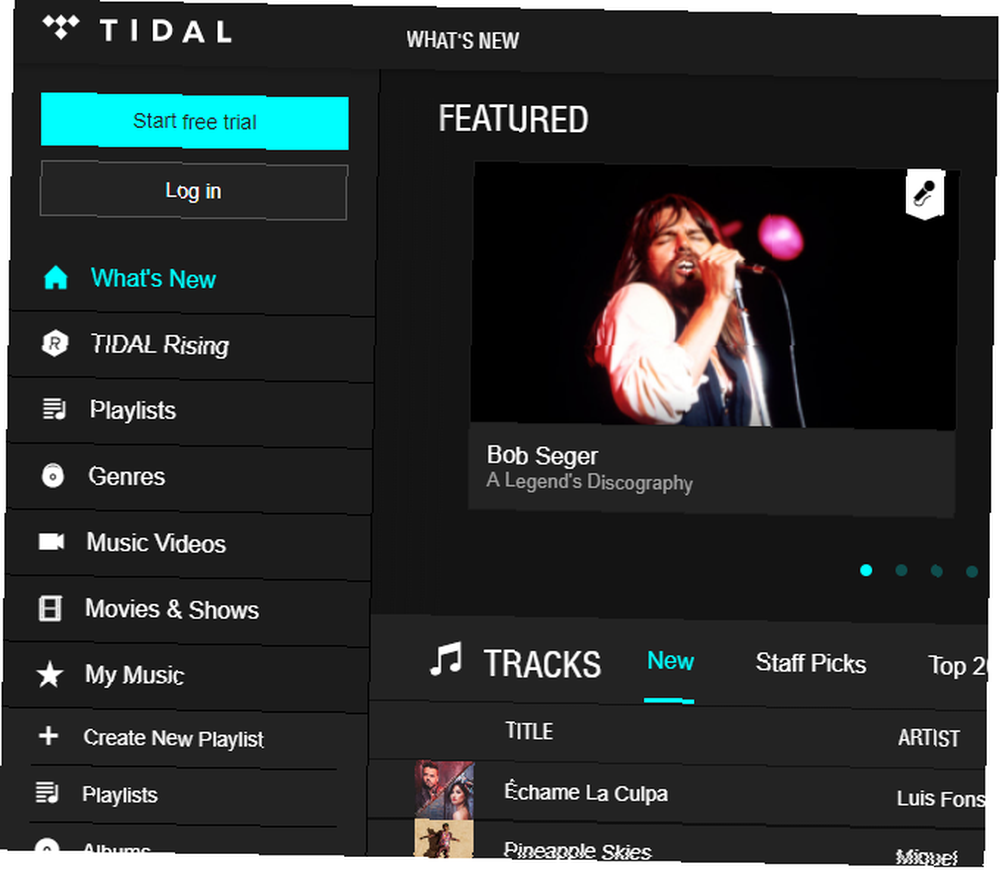Click the microphone badge on featured image
The height and width of the screenshot is (870, 1000).
[x=924, y=194]
